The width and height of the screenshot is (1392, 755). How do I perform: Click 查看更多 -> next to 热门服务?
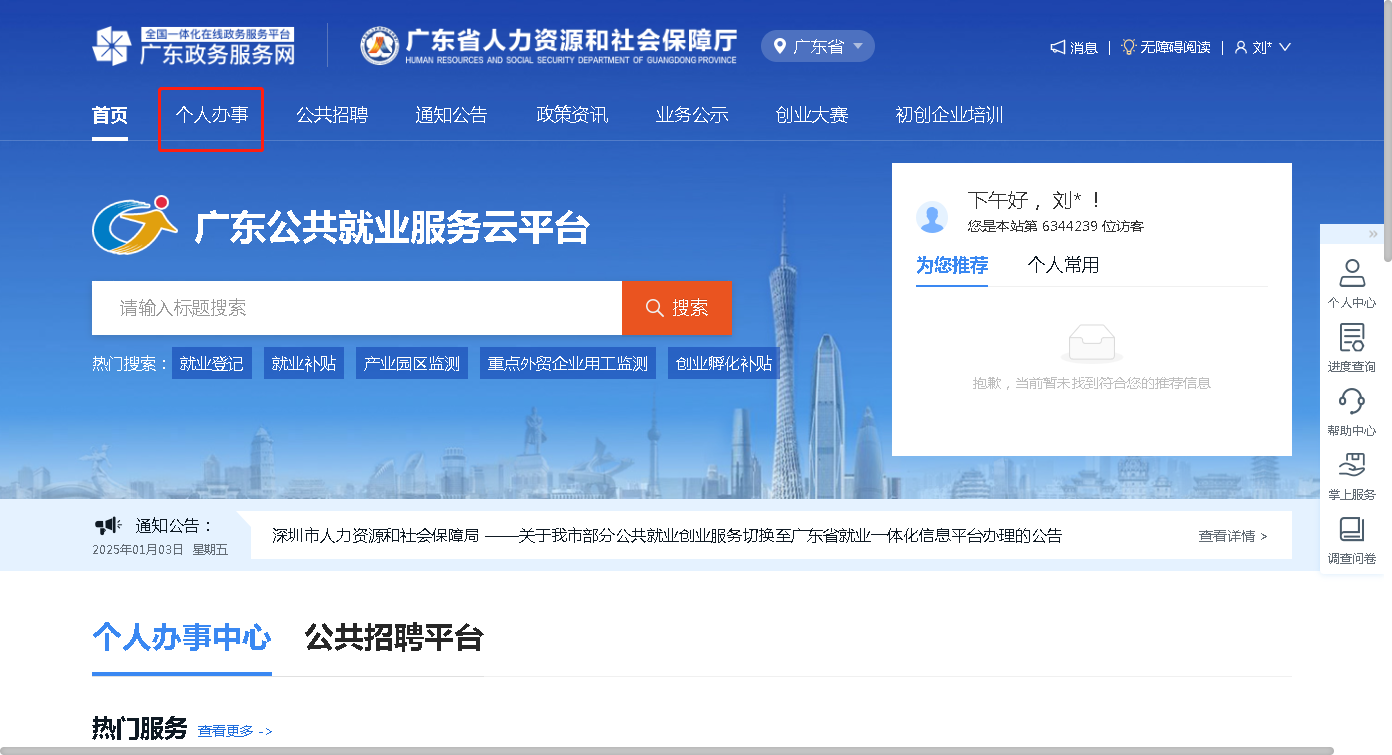click(235, 731)
